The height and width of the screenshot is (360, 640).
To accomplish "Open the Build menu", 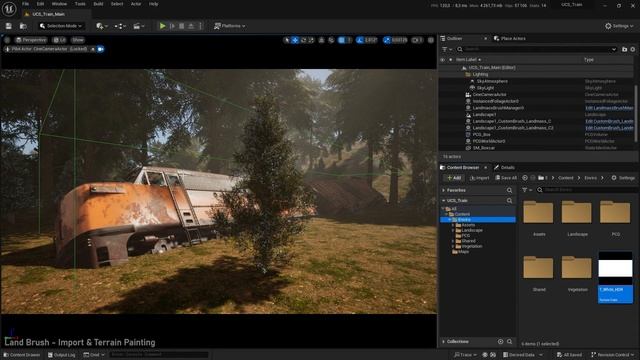I will [98, 4].
